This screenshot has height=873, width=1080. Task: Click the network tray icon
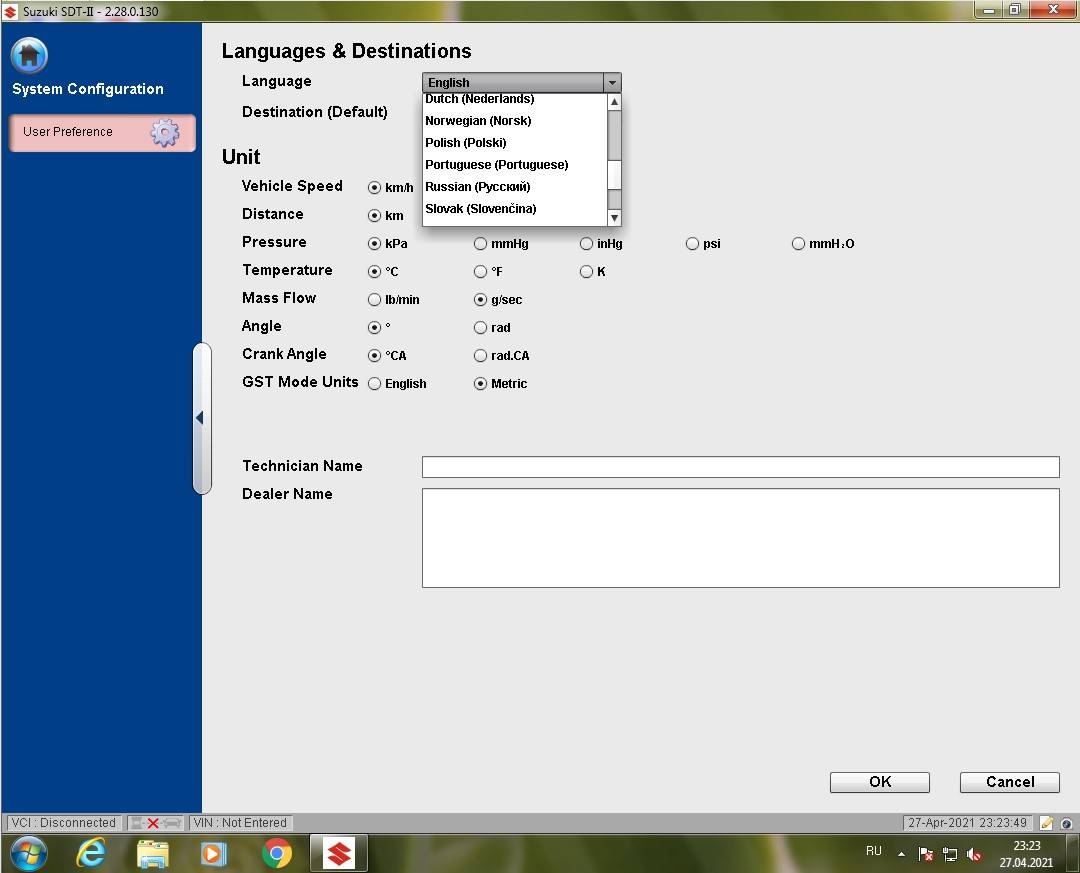tap(950, 854)
